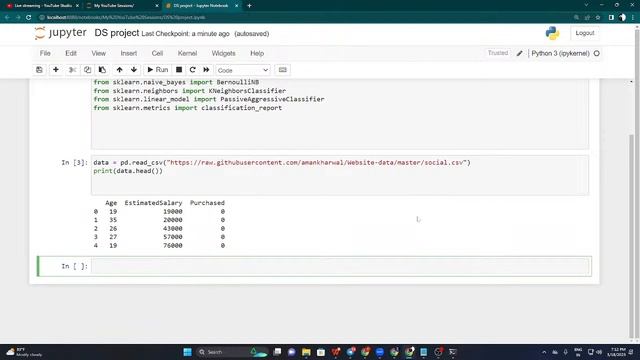
Task: Close the DS project Jupyter Notebook tab
Action: pyautogui.click(x=236, y=6)
